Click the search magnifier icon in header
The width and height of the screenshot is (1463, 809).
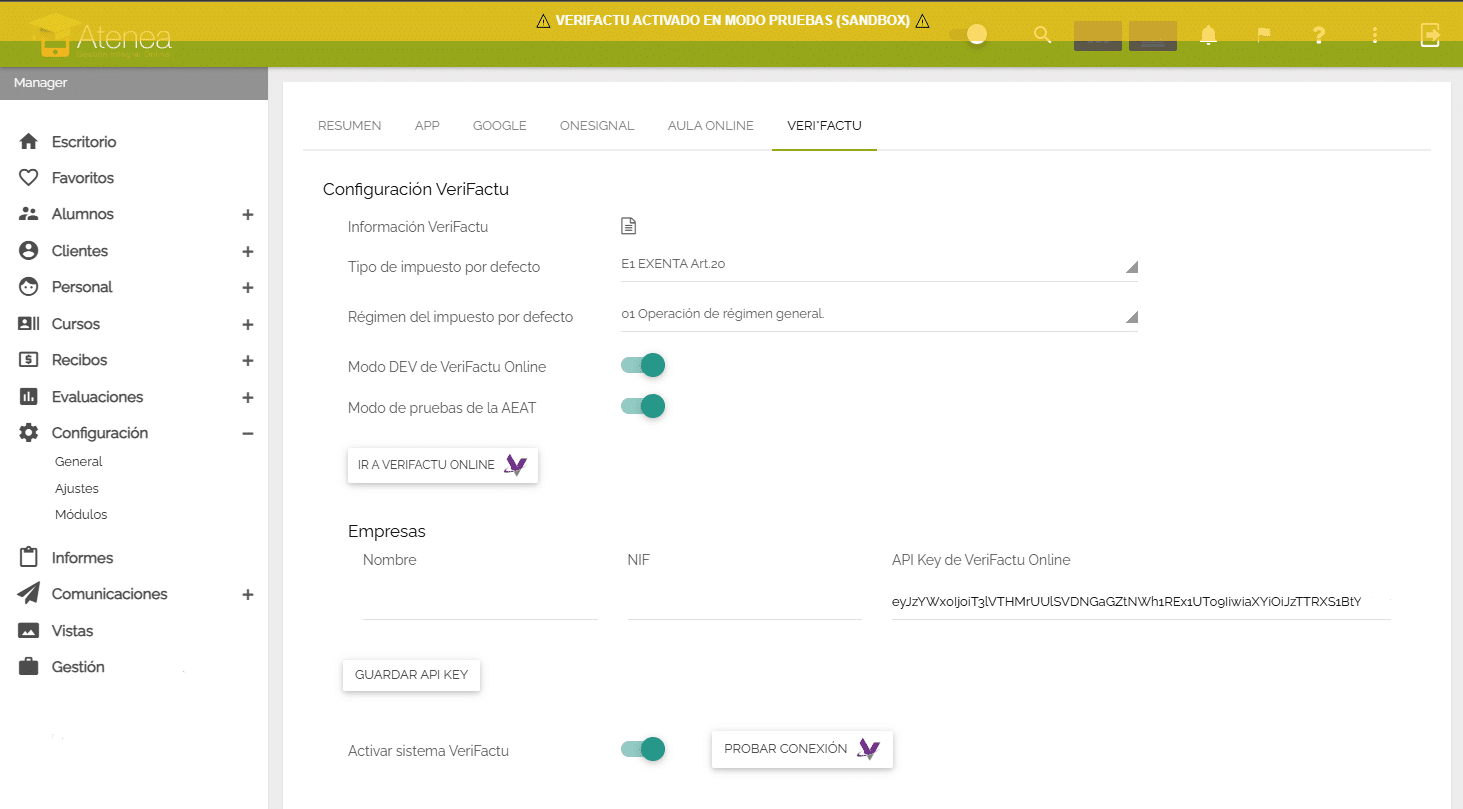click(x=1042, y=36)
